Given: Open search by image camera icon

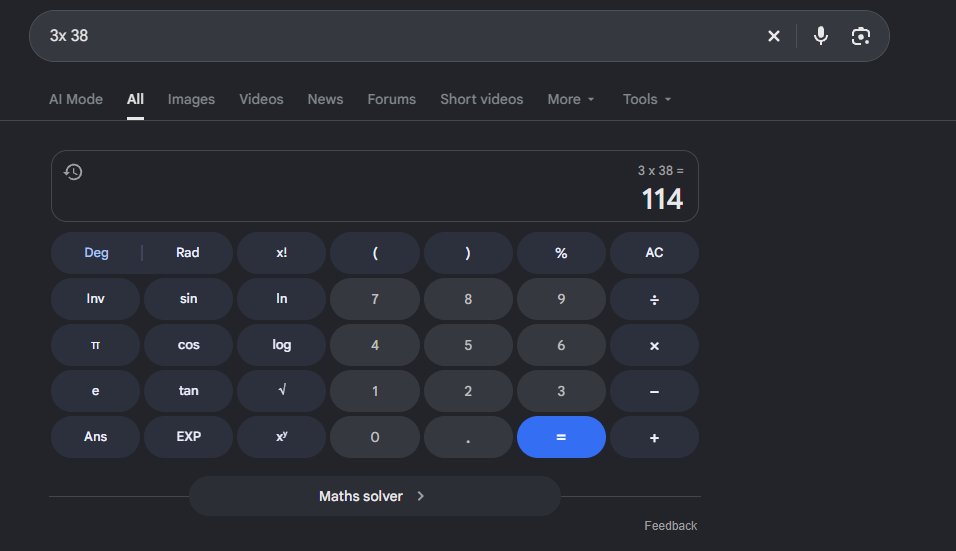Looking at the screenshot, I should click(x=860, y=36).
